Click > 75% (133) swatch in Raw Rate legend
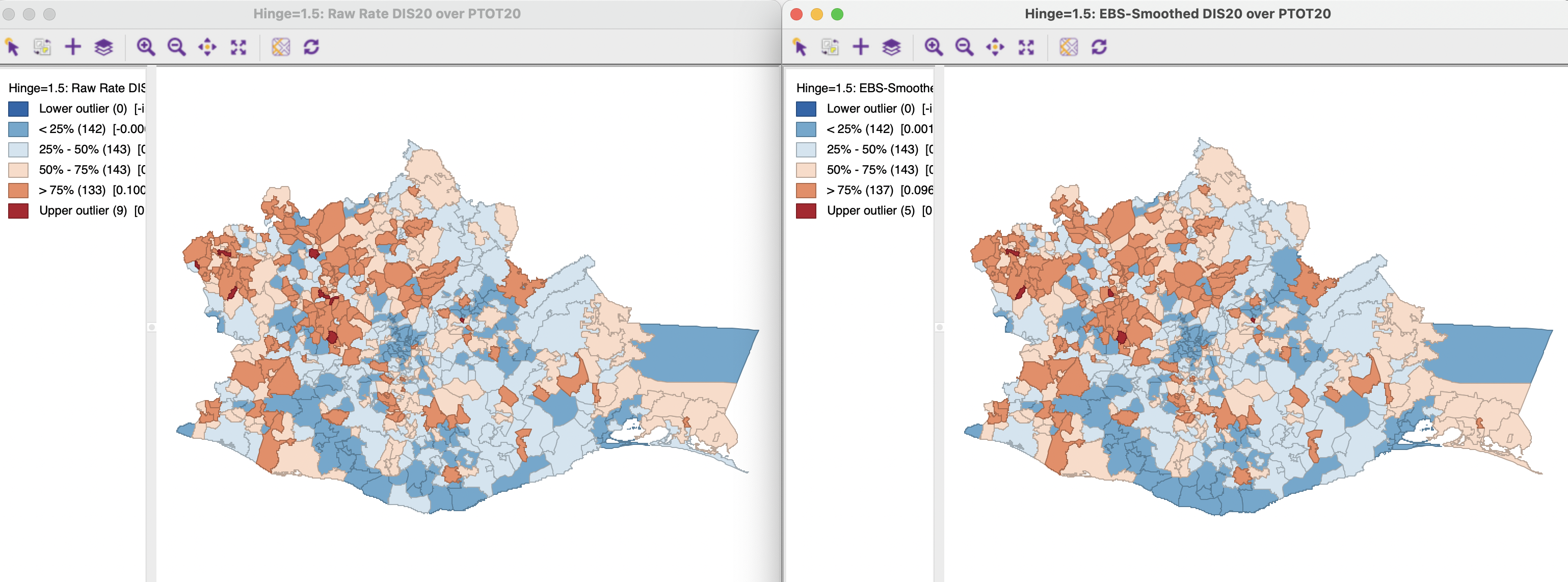 tap(18, 191)
